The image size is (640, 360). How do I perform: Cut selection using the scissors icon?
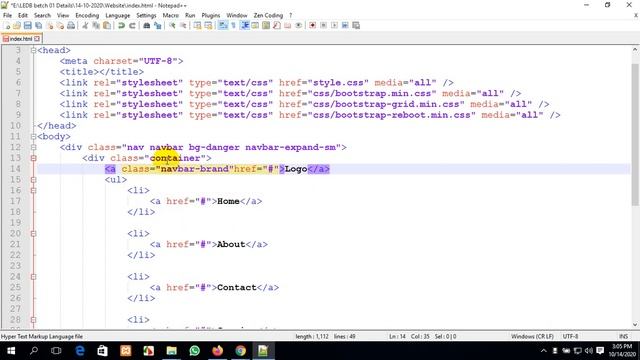pos(85,26)
